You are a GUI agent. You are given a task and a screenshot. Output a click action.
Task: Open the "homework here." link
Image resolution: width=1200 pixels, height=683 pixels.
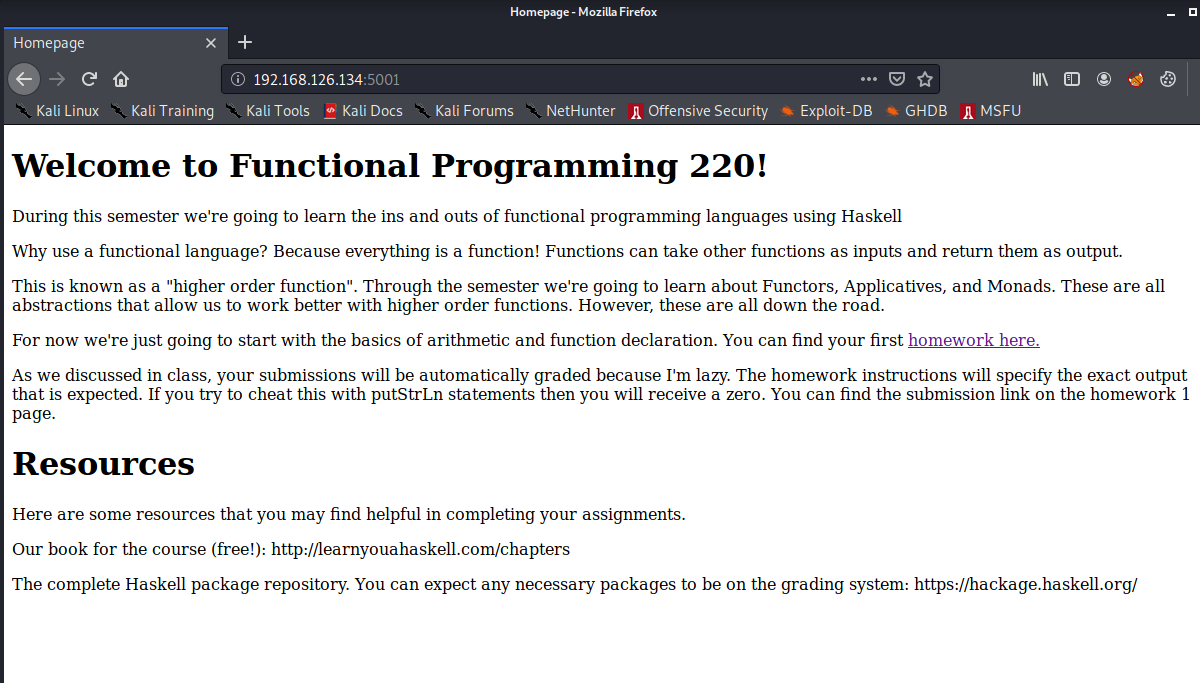(973, 340)
